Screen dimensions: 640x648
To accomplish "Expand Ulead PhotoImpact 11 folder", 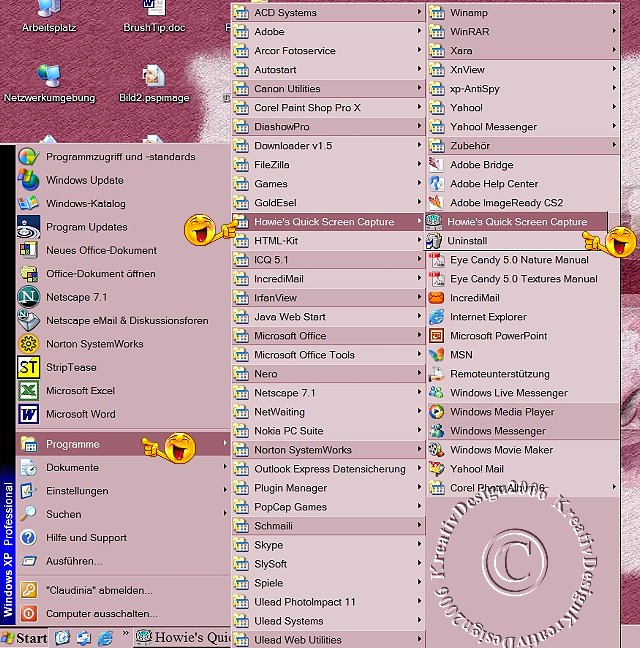I will click(328, 602).
